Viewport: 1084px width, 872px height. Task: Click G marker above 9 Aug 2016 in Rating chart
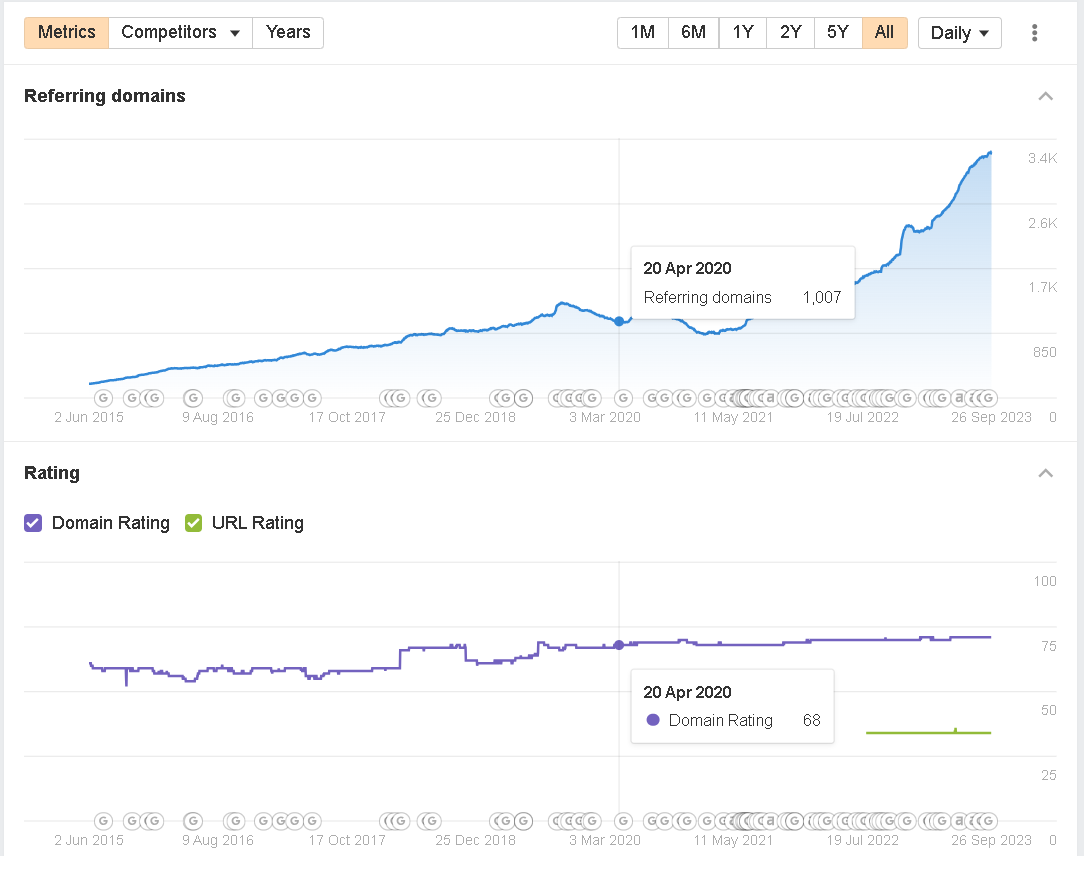coord(194,821)
